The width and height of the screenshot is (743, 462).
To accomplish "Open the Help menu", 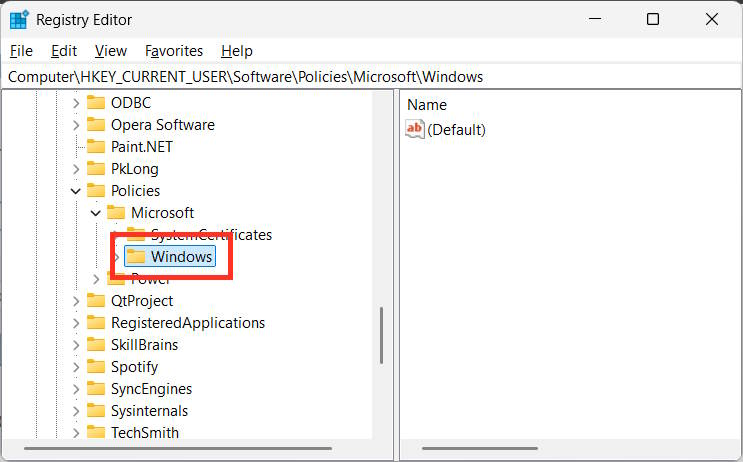I will point(237,51).
